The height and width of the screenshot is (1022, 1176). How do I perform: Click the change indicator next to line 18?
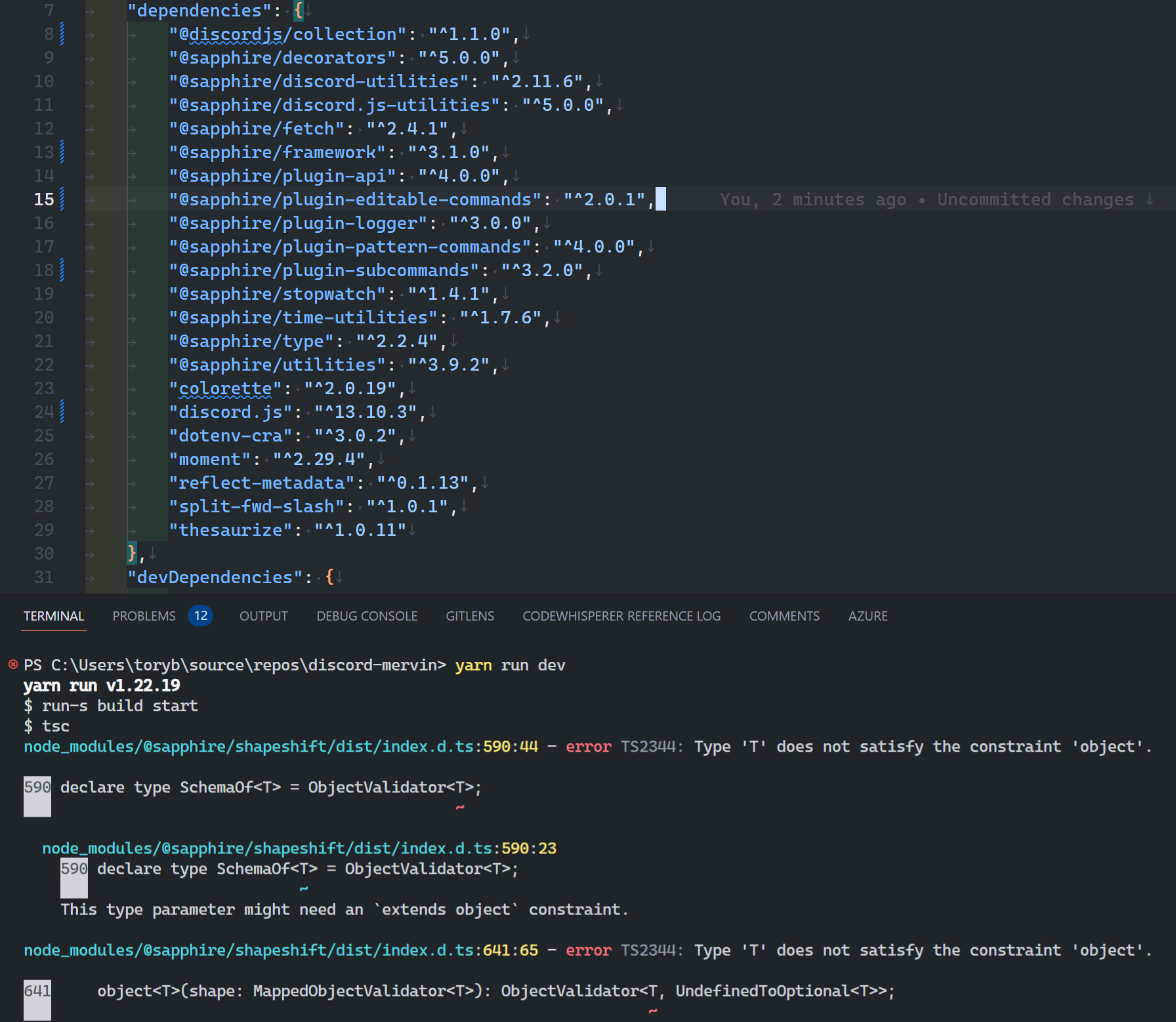point(60,270)
